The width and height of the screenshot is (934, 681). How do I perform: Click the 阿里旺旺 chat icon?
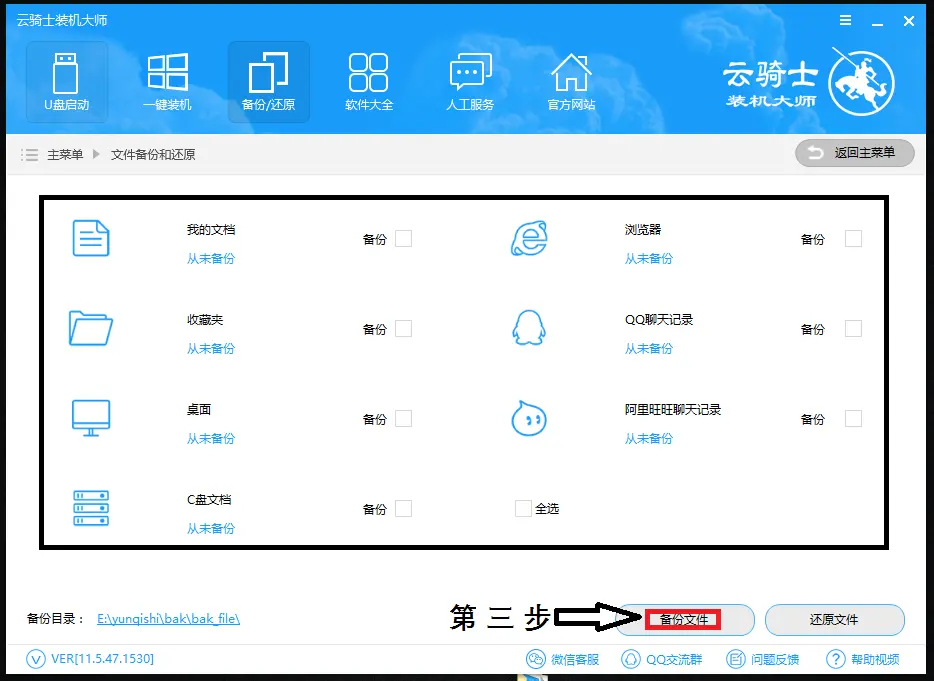pos(529,418)
